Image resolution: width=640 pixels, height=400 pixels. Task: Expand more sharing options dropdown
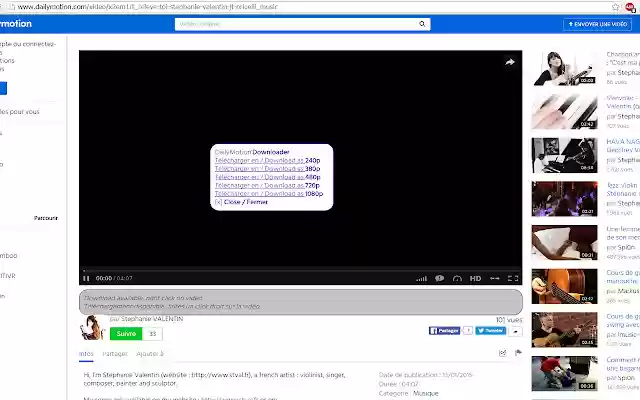[x=515, y=330]
